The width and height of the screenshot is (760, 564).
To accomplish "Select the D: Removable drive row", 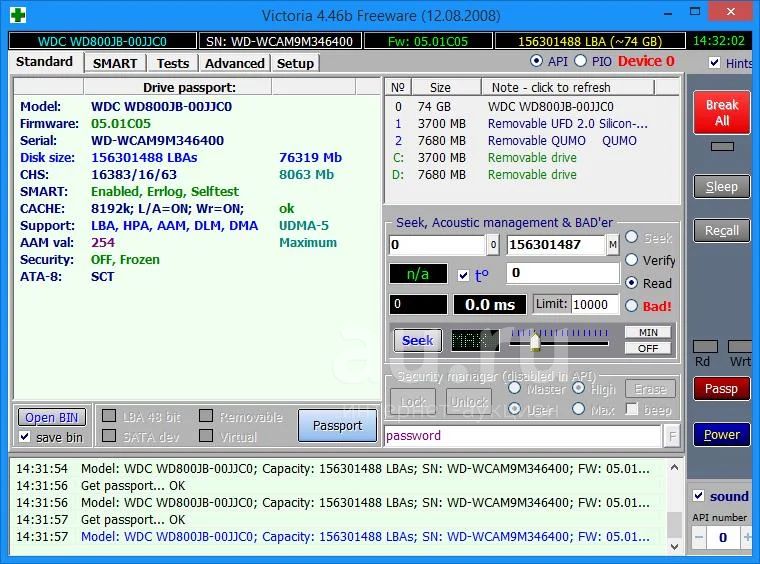I will 533,174.
